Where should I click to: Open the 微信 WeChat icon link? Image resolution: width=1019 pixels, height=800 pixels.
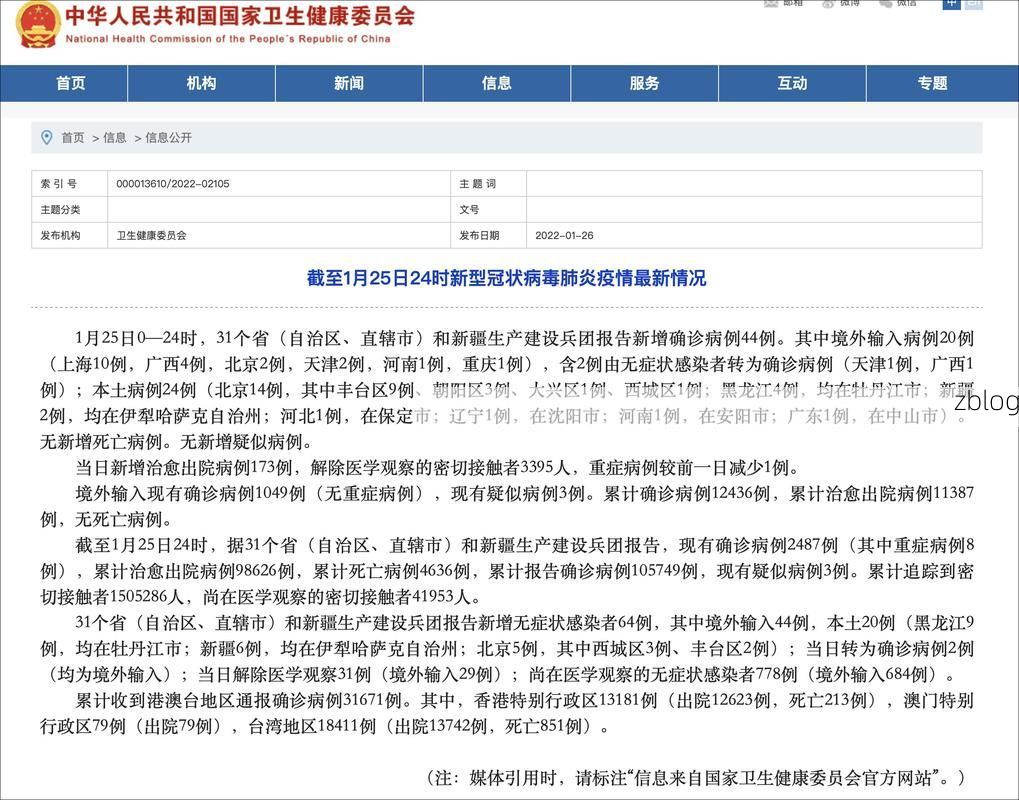897,3
